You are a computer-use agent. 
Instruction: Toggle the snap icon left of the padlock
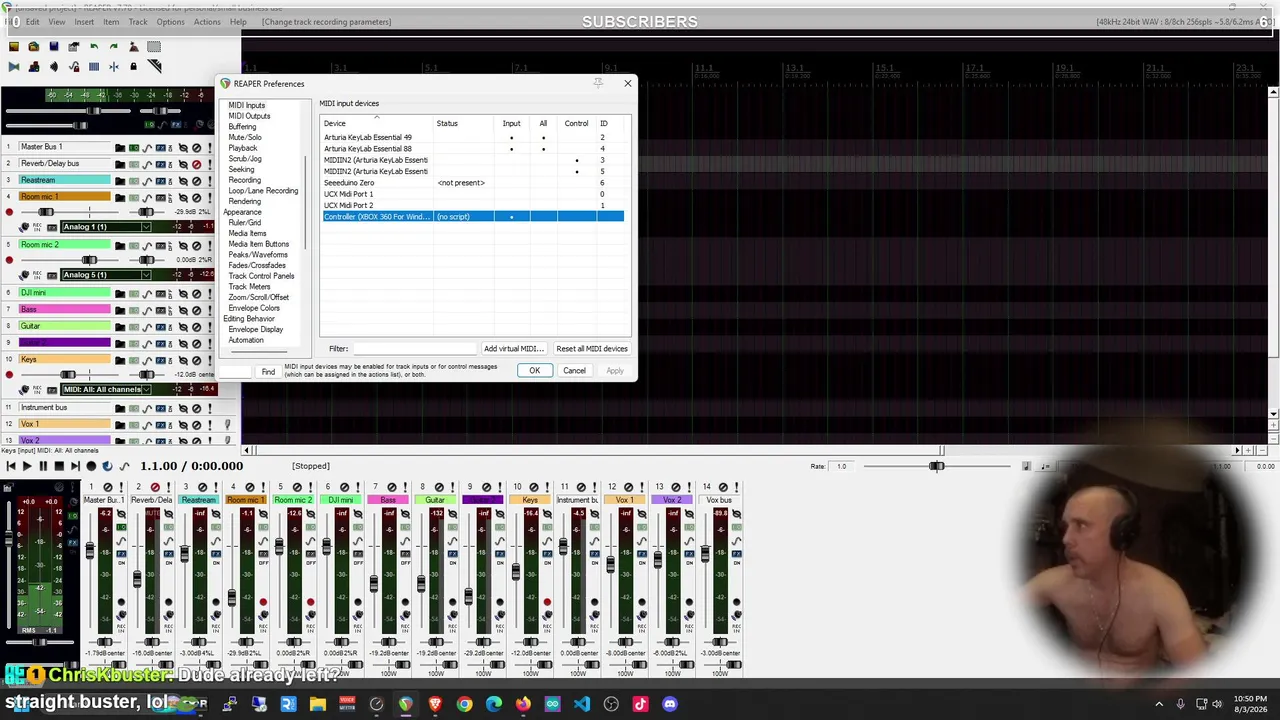click(114, 67)
